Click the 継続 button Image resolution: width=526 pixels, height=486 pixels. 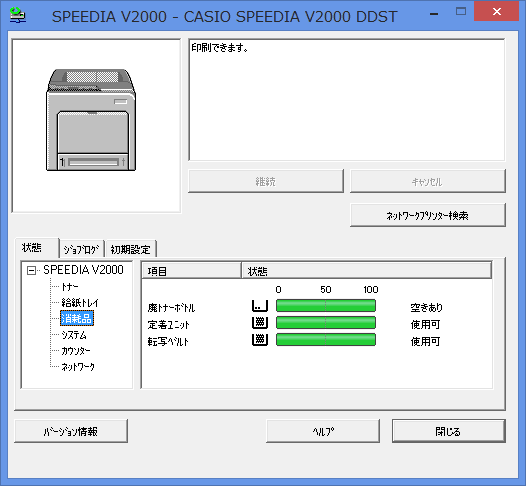[266, 181]
